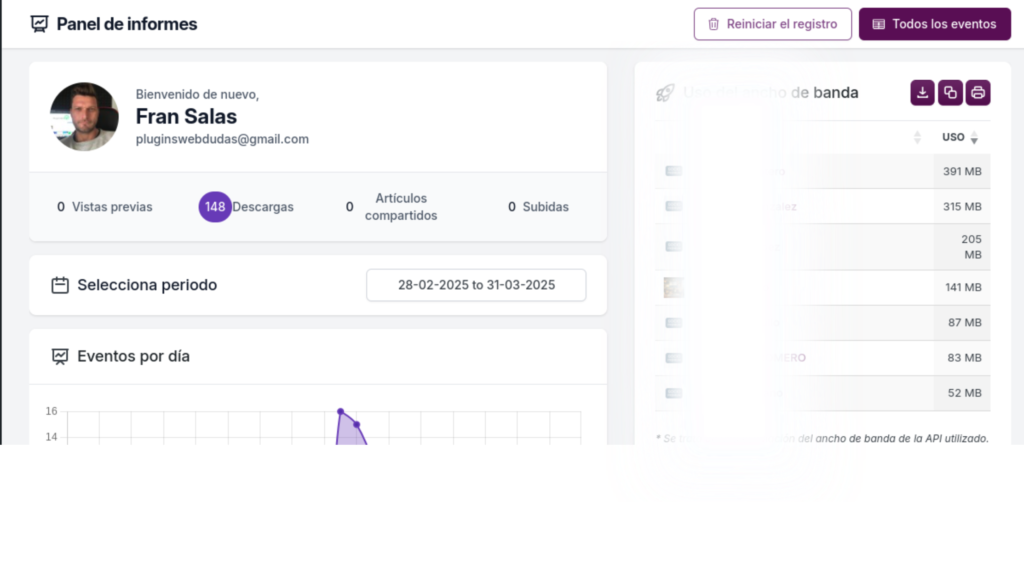Click the file icon in the 315 MB row
Image resolution: width=1024 pixels, height=576 pixels.
point(673,206)
